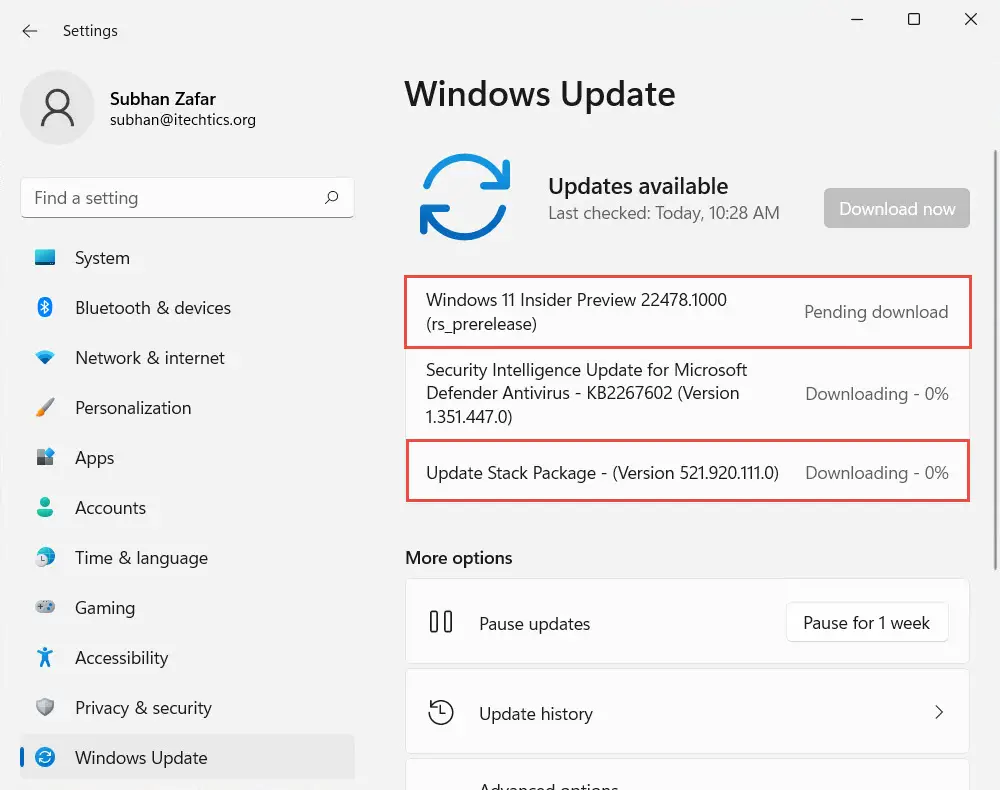
Task: Click the Accessibility figure icon
Action: click(45, 657)
